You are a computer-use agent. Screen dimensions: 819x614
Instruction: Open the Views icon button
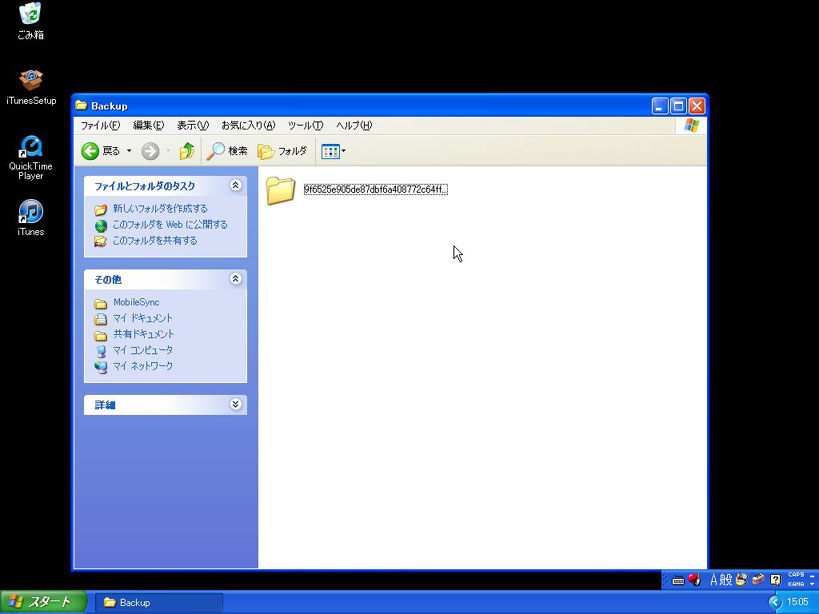point(331,152)
